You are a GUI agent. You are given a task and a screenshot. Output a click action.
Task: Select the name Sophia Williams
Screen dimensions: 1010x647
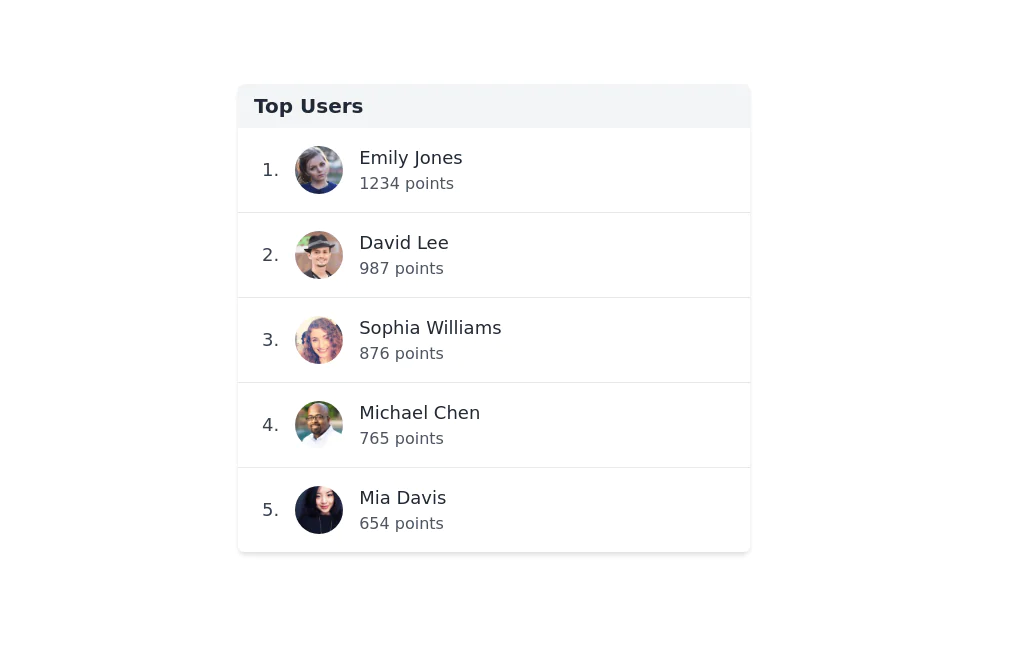click(x=430, y=328)
